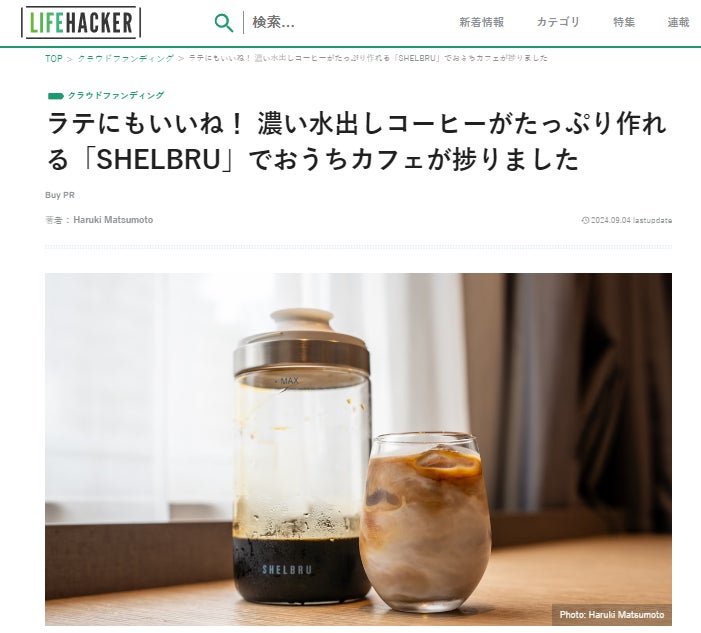Open author Haruki Matsumoto's page
The width and height of the screenshot is (701, 633).
[113, 220]
